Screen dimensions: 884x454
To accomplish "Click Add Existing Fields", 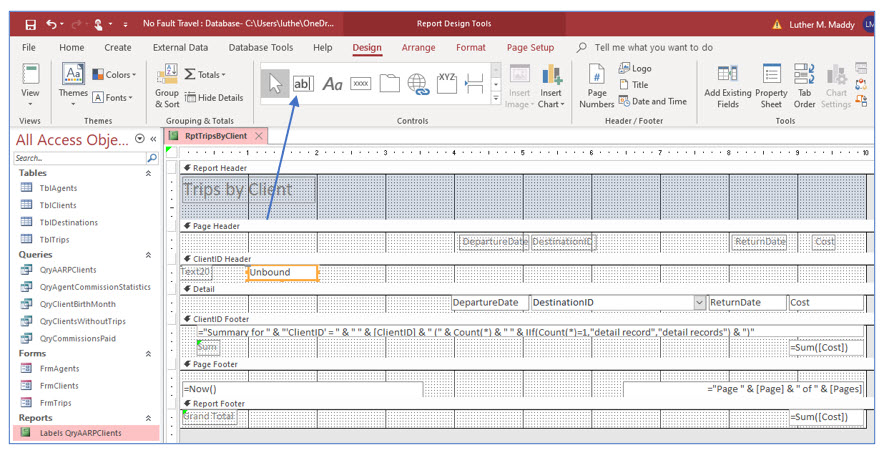I will click(x=728, y=86).
